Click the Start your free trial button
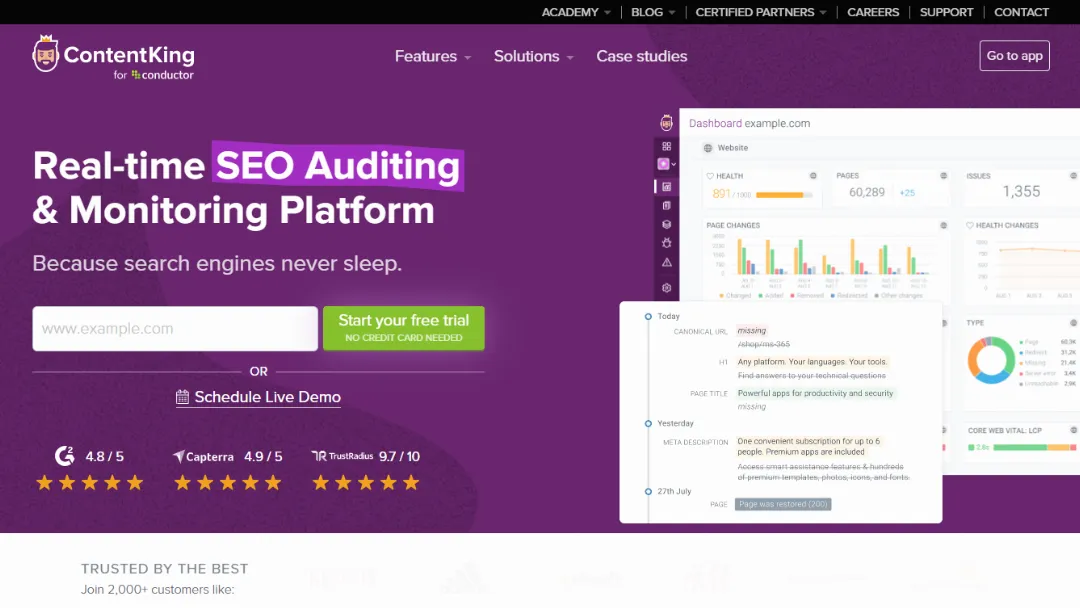Viewport: 1080px width, 608px height. coord(403,328)
